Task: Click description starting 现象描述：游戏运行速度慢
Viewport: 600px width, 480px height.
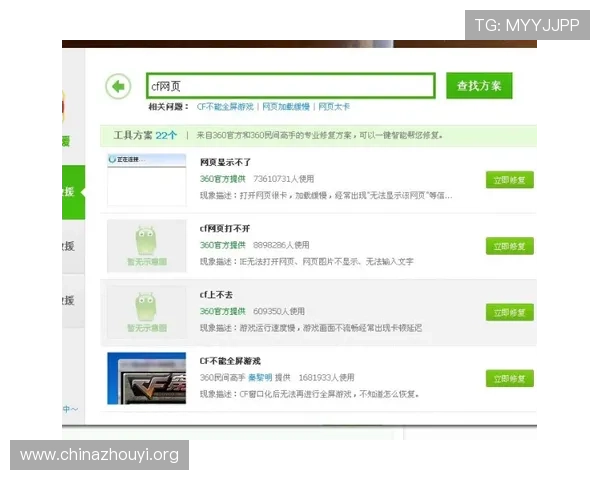Action: point(311,328)
